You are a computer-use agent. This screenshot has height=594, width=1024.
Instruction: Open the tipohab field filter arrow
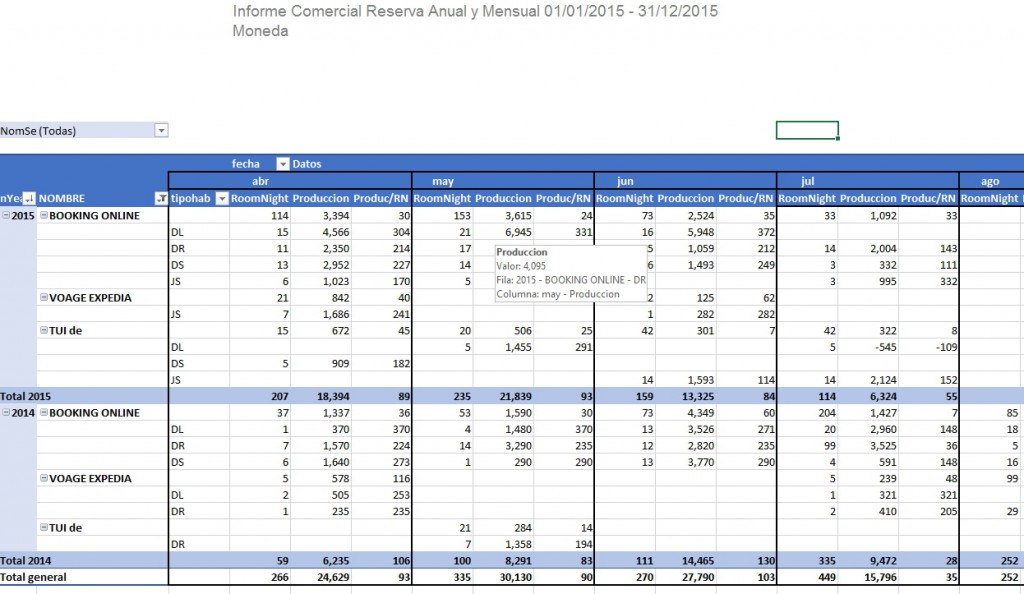click(222, 198)
